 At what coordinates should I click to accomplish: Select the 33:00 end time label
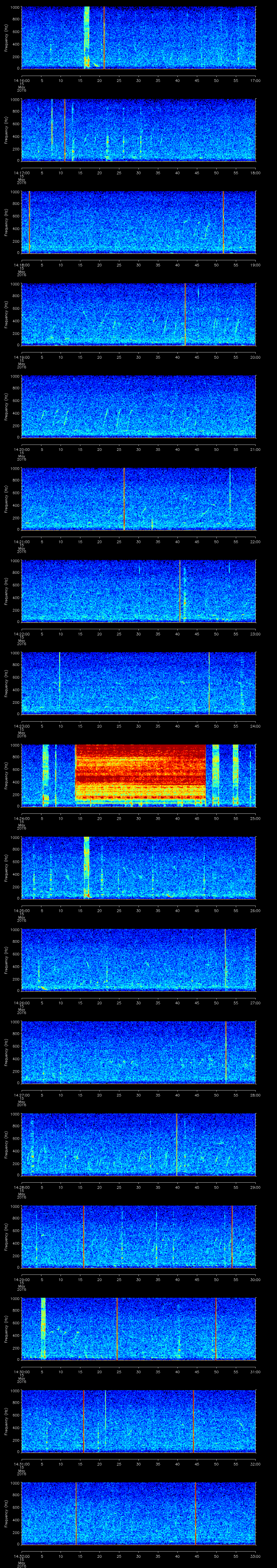coord(255,1556)
